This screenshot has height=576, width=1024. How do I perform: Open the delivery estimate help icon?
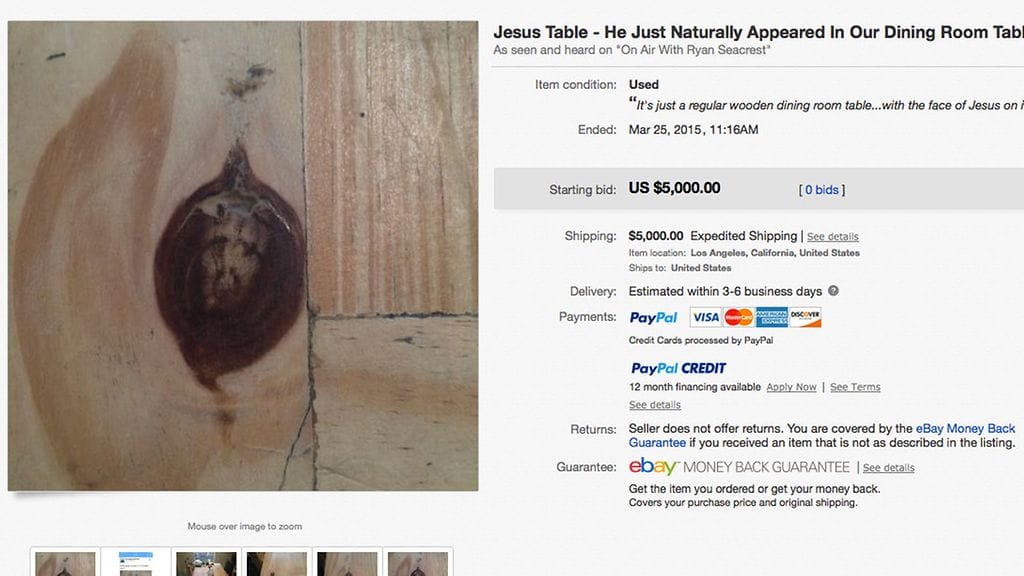click(x=833, y=291)
